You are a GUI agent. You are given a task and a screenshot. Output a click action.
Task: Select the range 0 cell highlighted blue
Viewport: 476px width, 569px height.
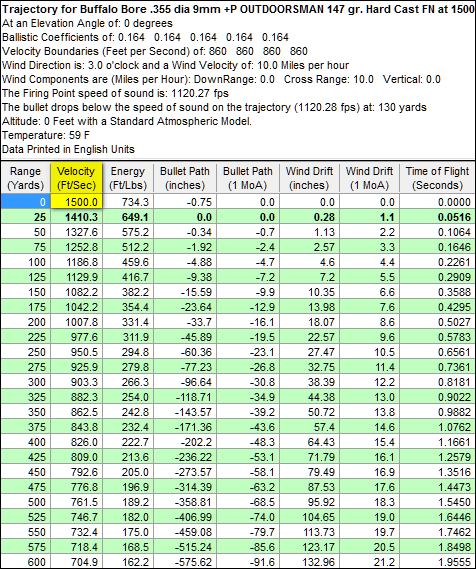click(x=25, y=201)
